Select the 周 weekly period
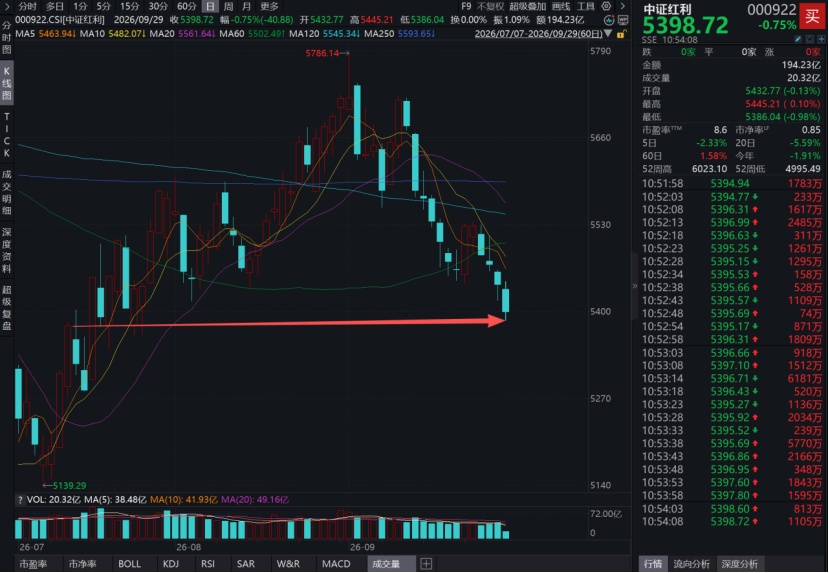This screenshot has width=829, height=573. pyautogui.click(x=228, y=6)
